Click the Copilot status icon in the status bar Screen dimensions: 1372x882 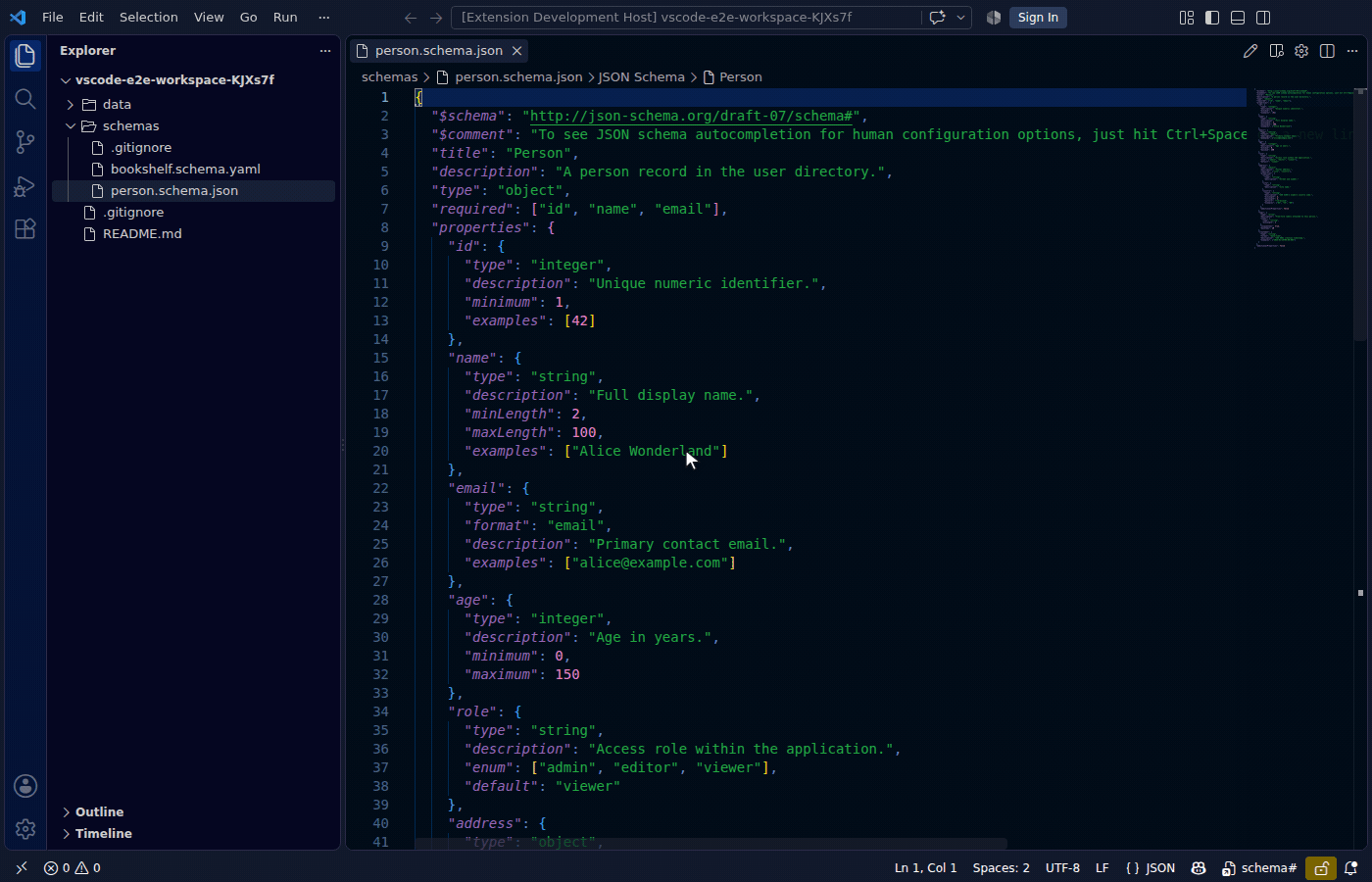click(1198, 868)
